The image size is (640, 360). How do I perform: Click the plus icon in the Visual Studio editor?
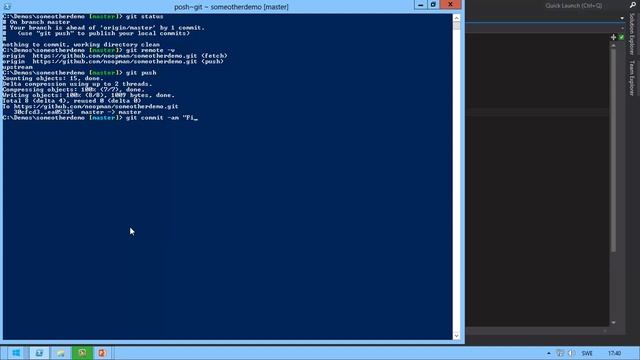pyautogui.click(x=613, y=37)
